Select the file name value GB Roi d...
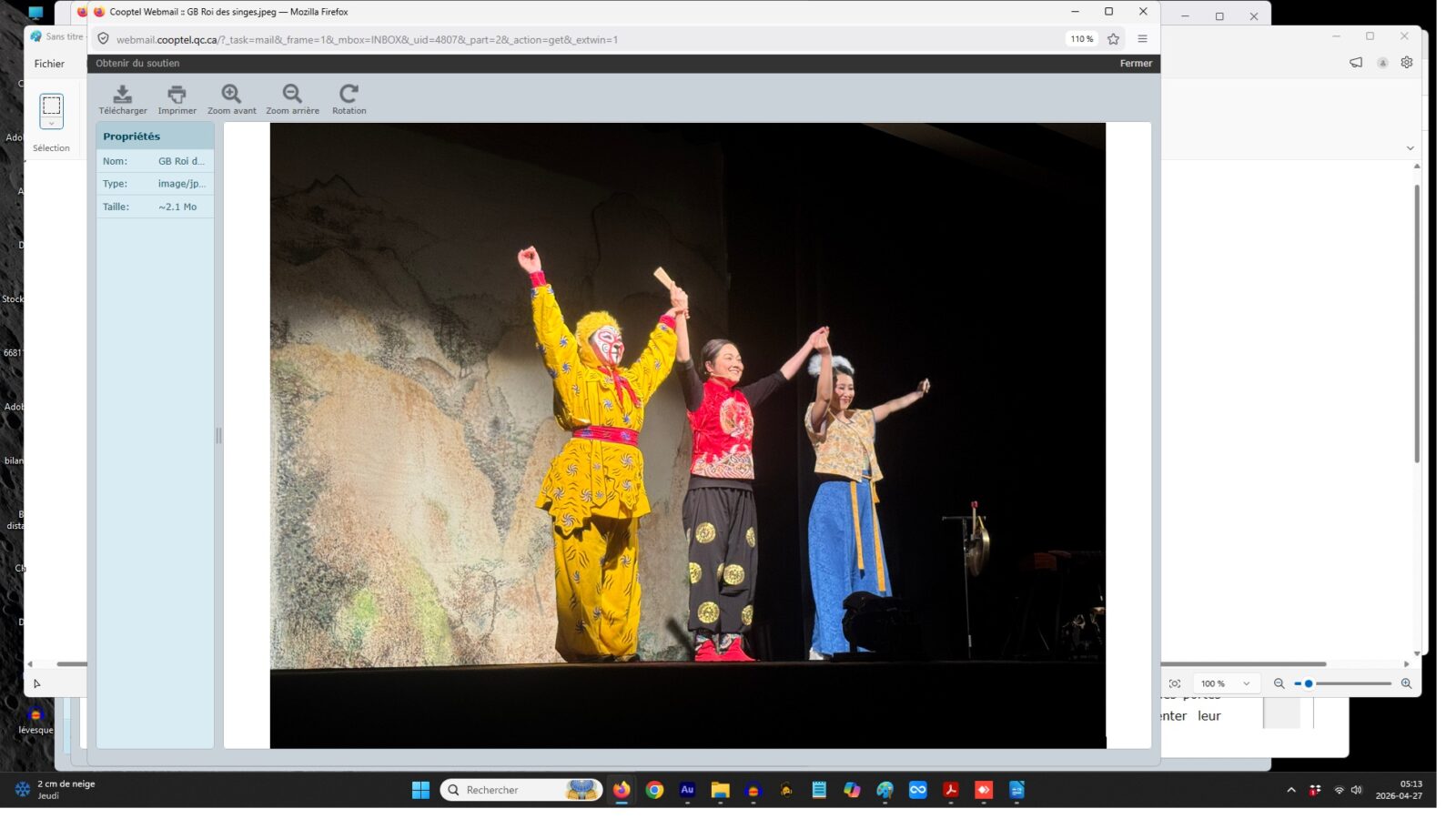1456x819 pixels. [x=181, y=161]
